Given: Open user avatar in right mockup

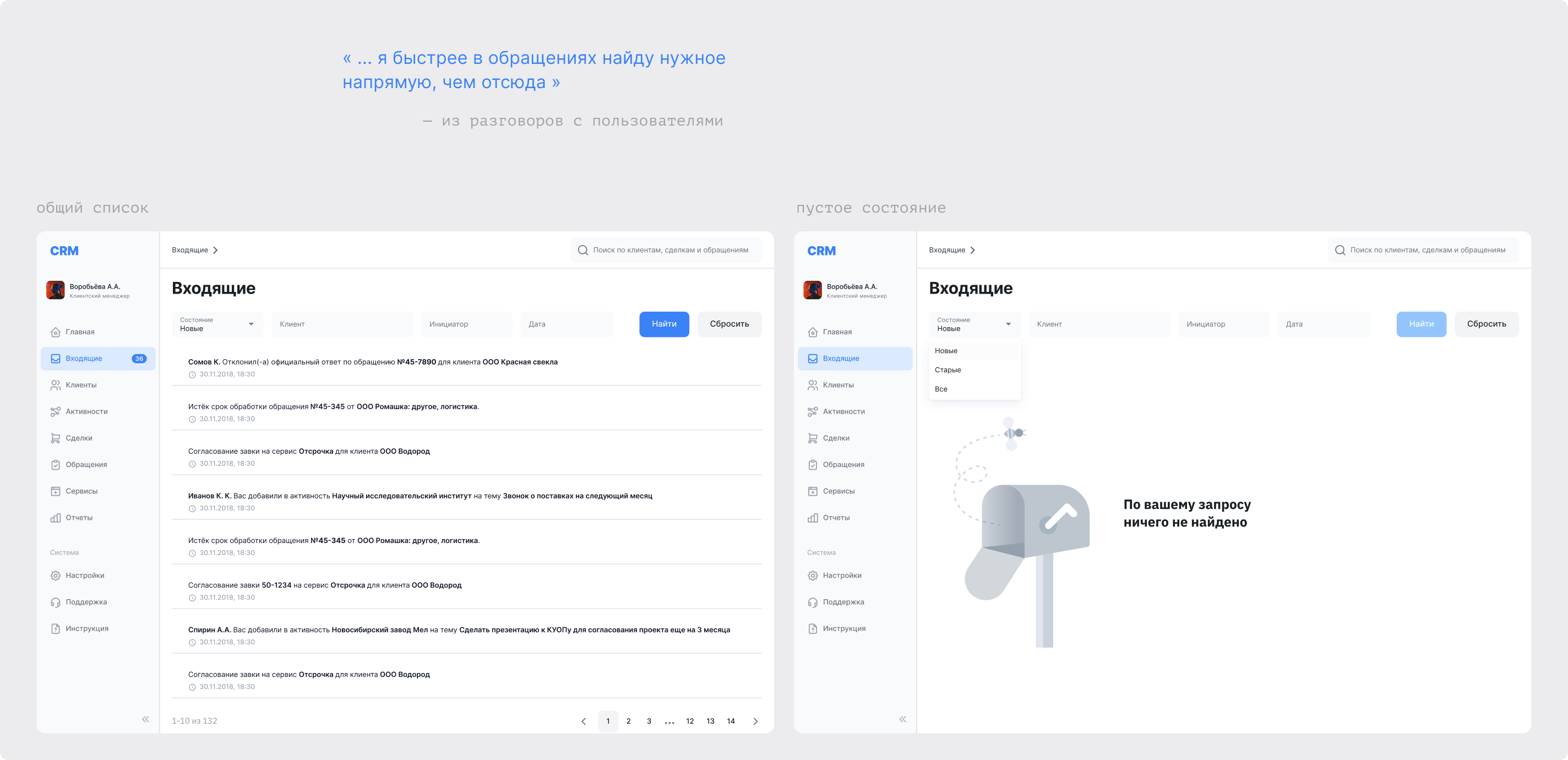Looking at the screenshot, I should click(813, 290).
